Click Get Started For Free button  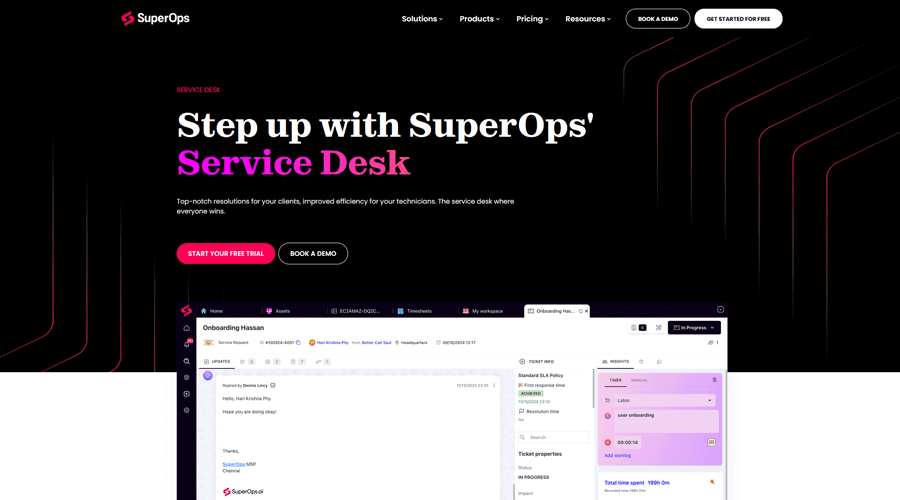tap(738, 19)
